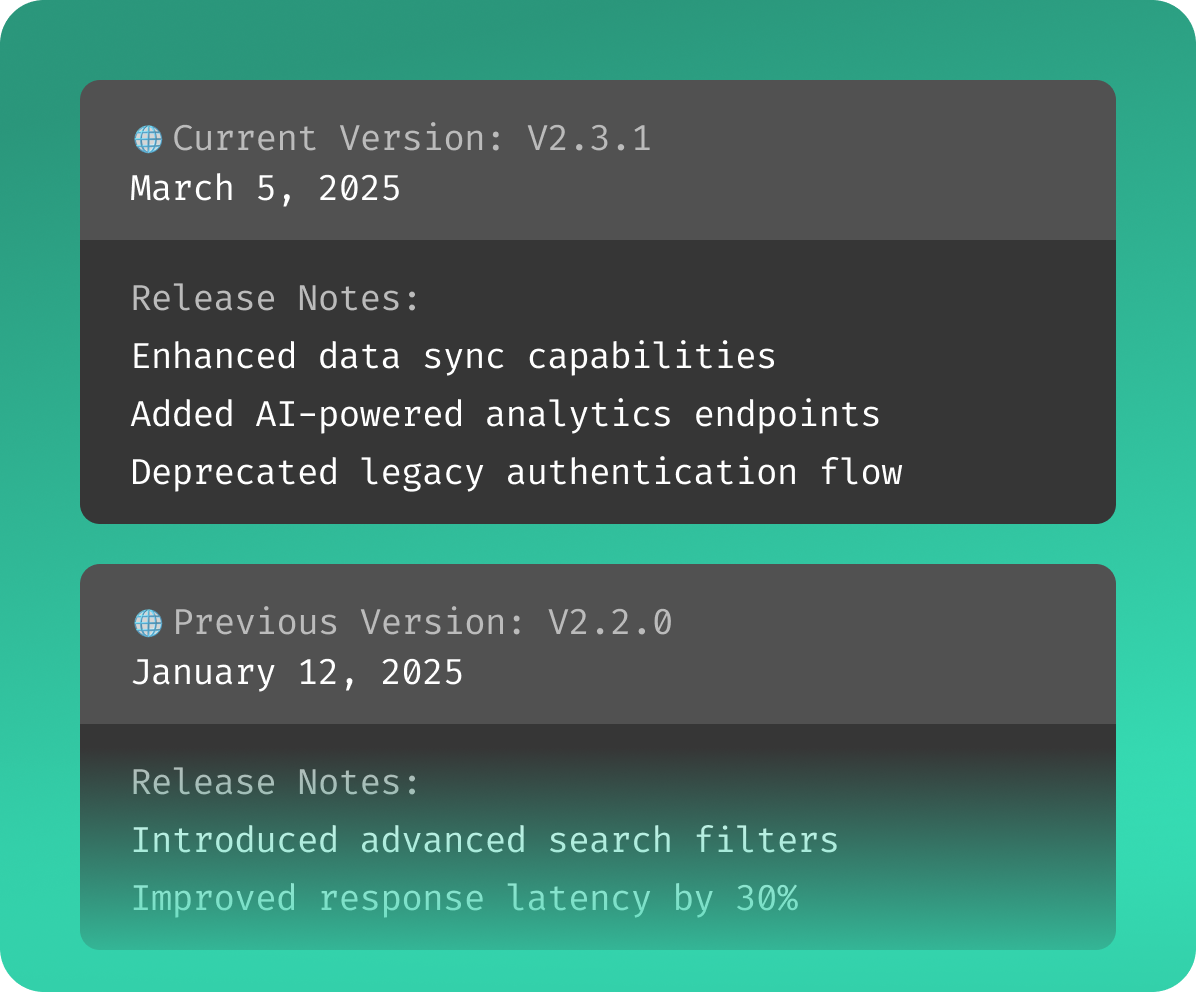Click the globe icon beside Previous Version
Screen dimensions: 1196x992
[x=148, y=623]
